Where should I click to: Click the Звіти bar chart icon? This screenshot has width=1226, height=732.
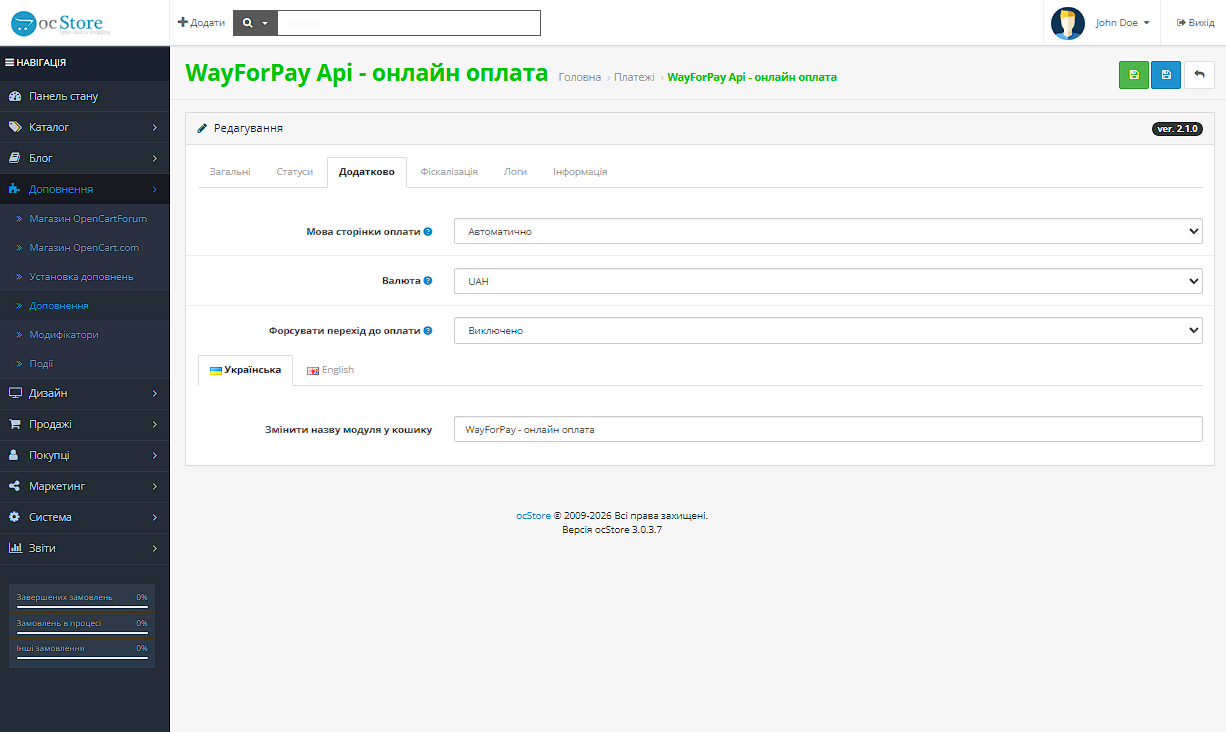coord(15,548)
